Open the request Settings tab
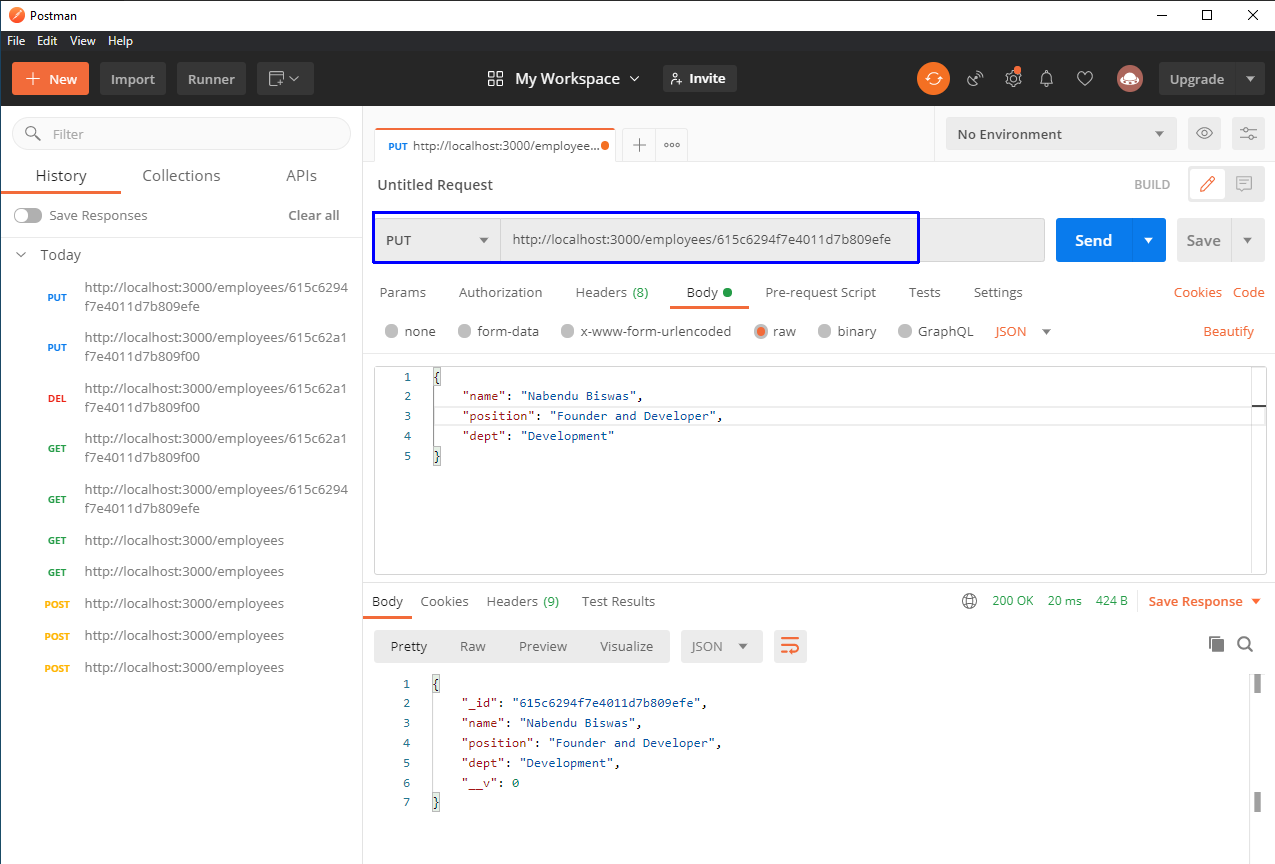 pyautogui.click(x=998, y=292)
